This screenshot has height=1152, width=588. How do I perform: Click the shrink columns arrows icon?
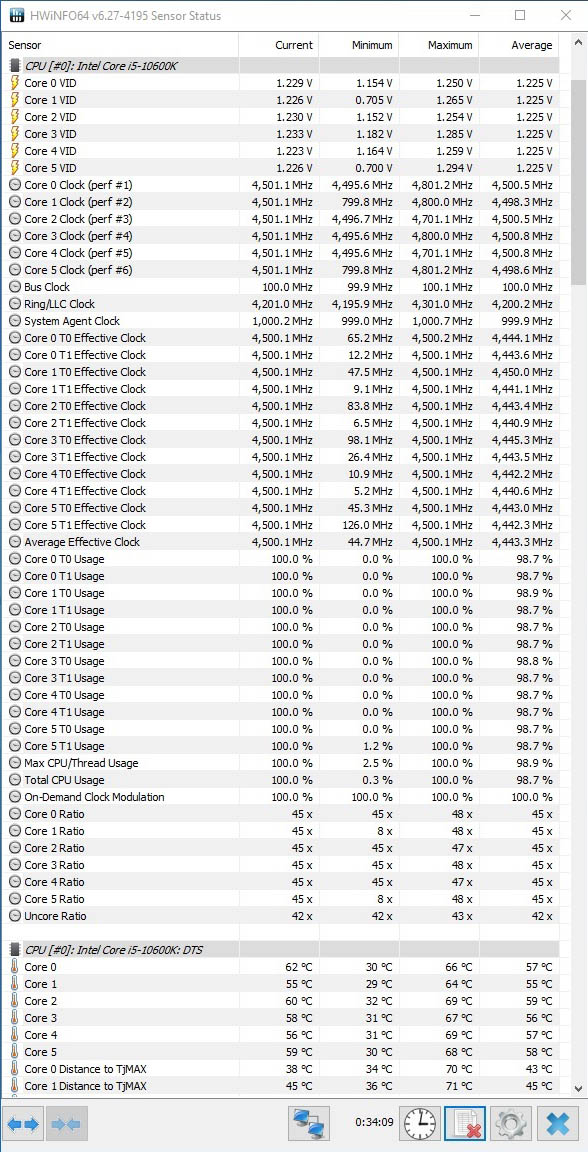[67, 1124]
